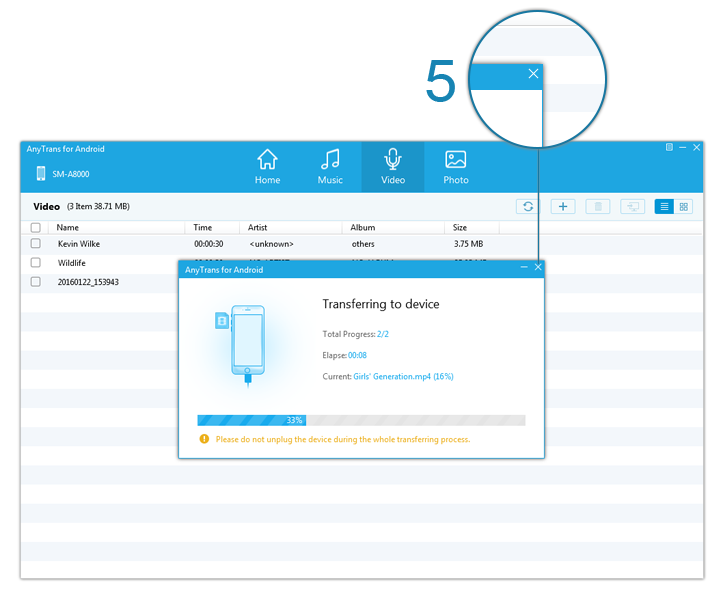Switch to the Music tab
This screenshot has height=590, width=724.
click(x=330, y=167)
